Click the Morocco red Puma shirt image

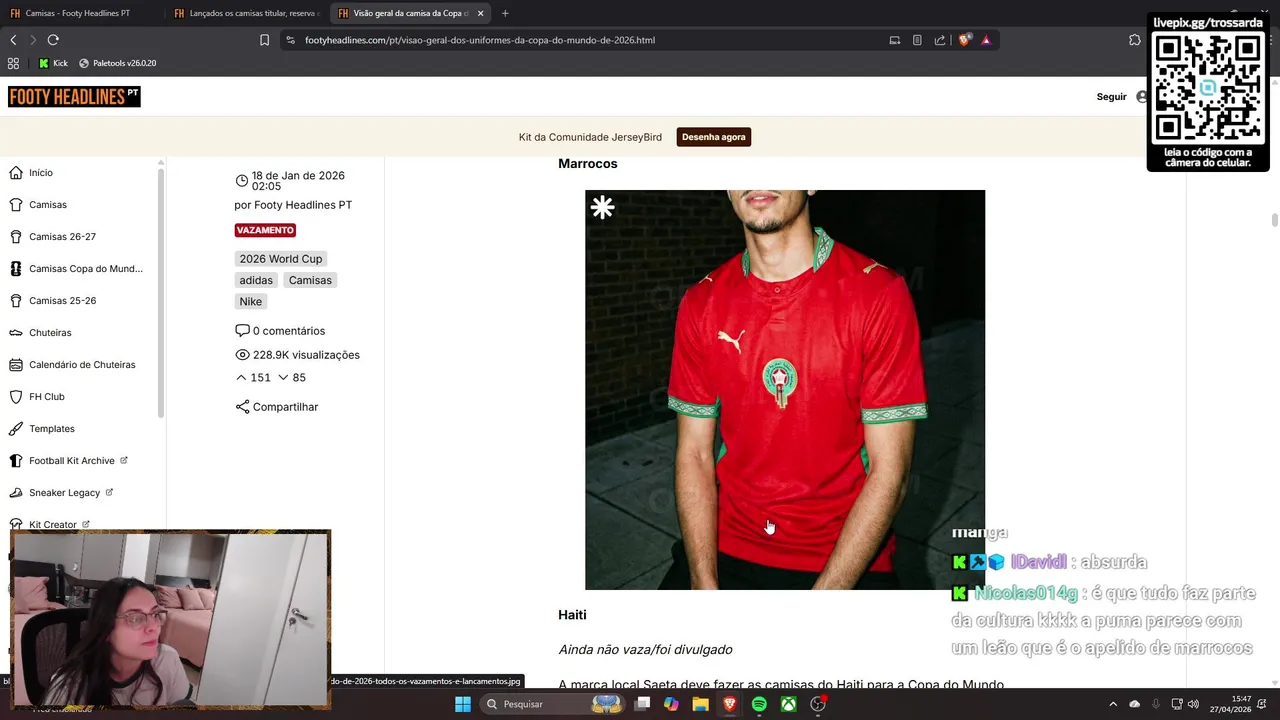785,390
